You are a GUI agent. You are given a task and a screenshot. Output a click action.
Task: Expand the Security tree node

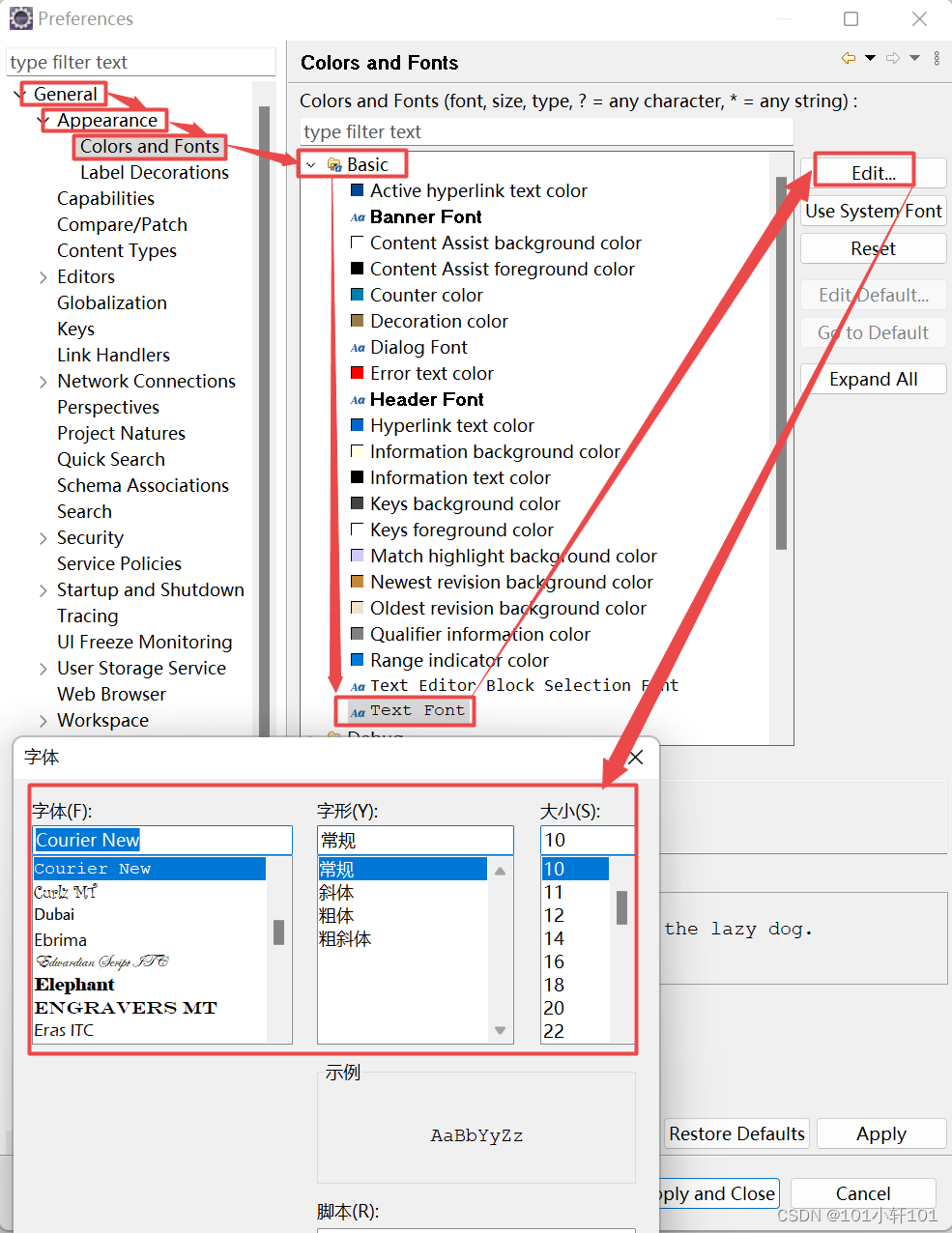pyautogui.click(x=43, y=538)
